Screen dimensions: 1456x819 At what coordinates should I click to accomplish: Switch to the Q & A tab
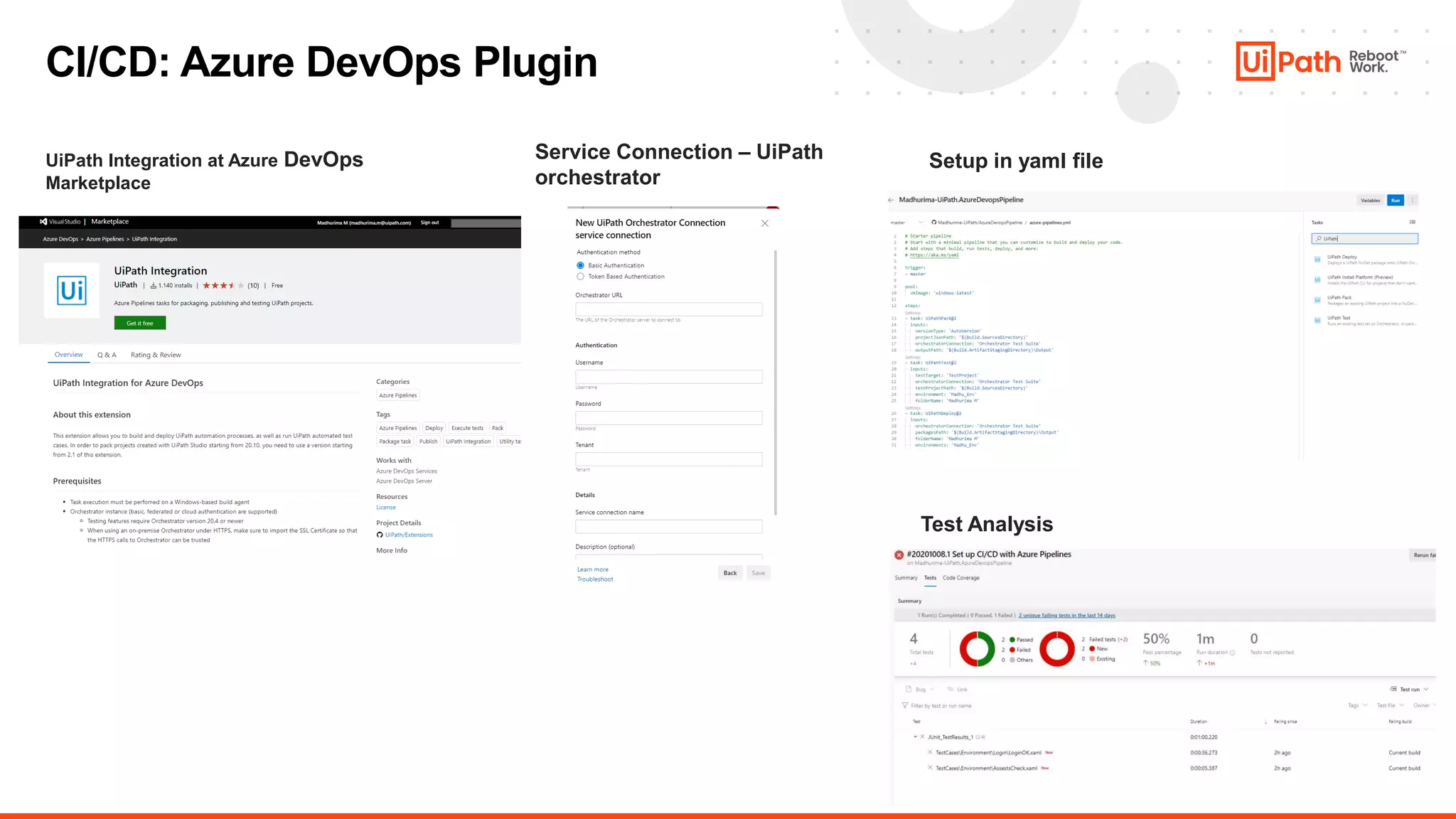[x=107, y=355]
